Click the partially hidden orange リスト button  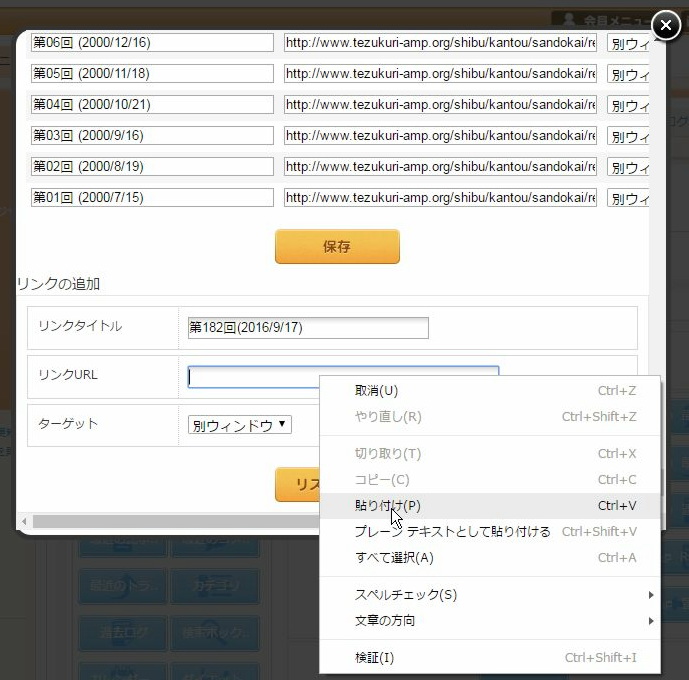(x=297, y=485)
